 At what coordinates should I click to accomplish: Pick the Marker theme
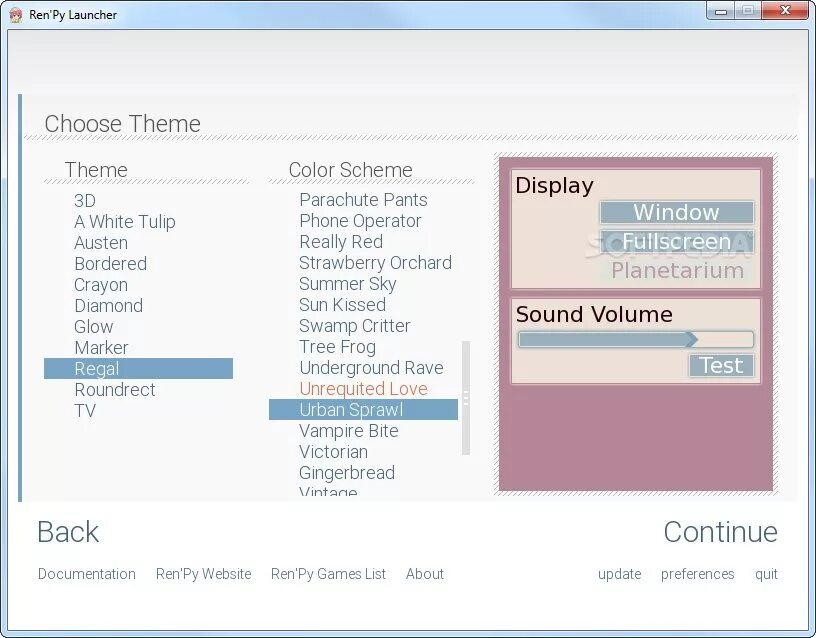(x=101, y=348)
